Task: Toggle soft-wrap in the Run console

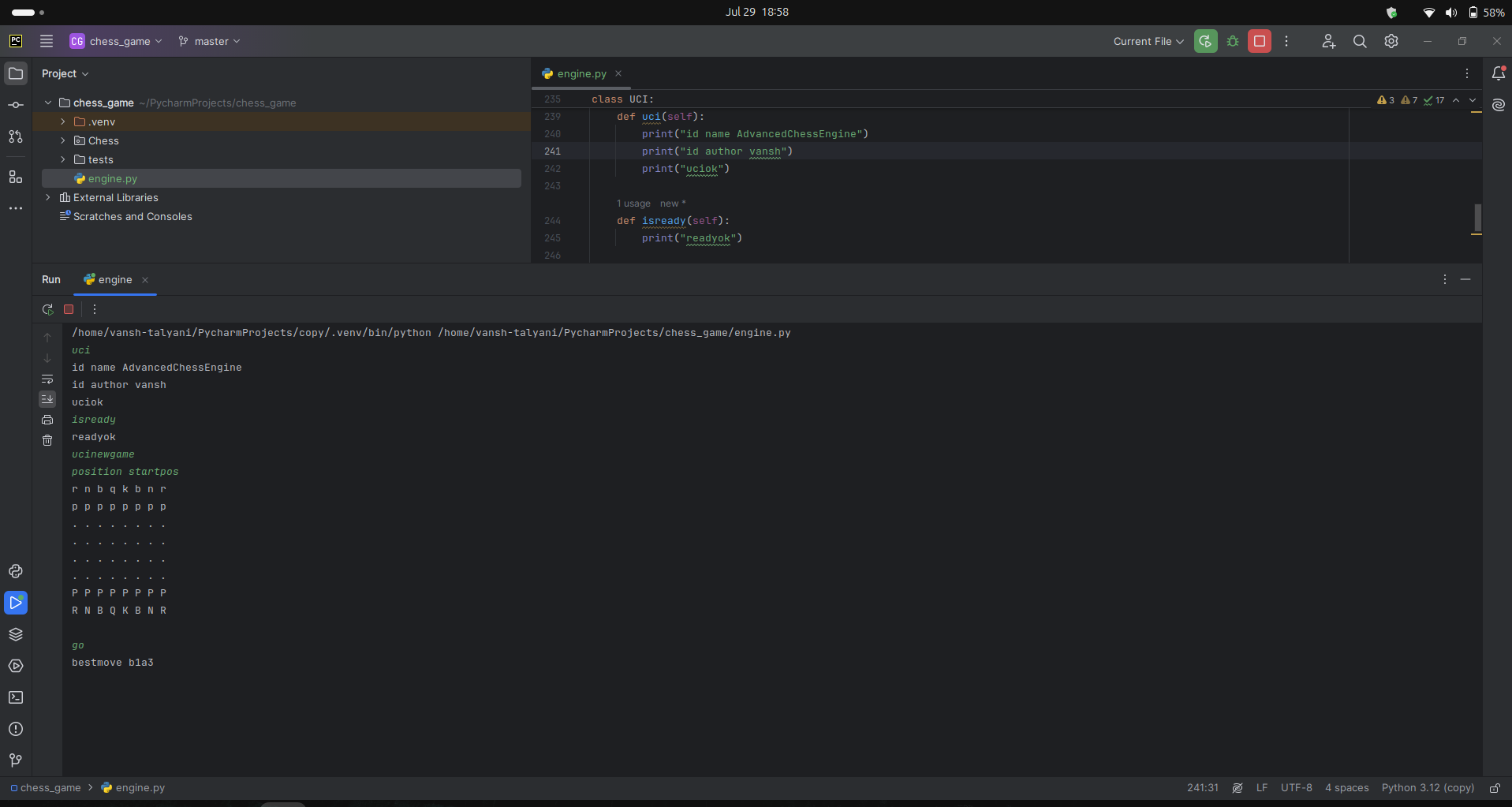Action: tap(47, 379)
